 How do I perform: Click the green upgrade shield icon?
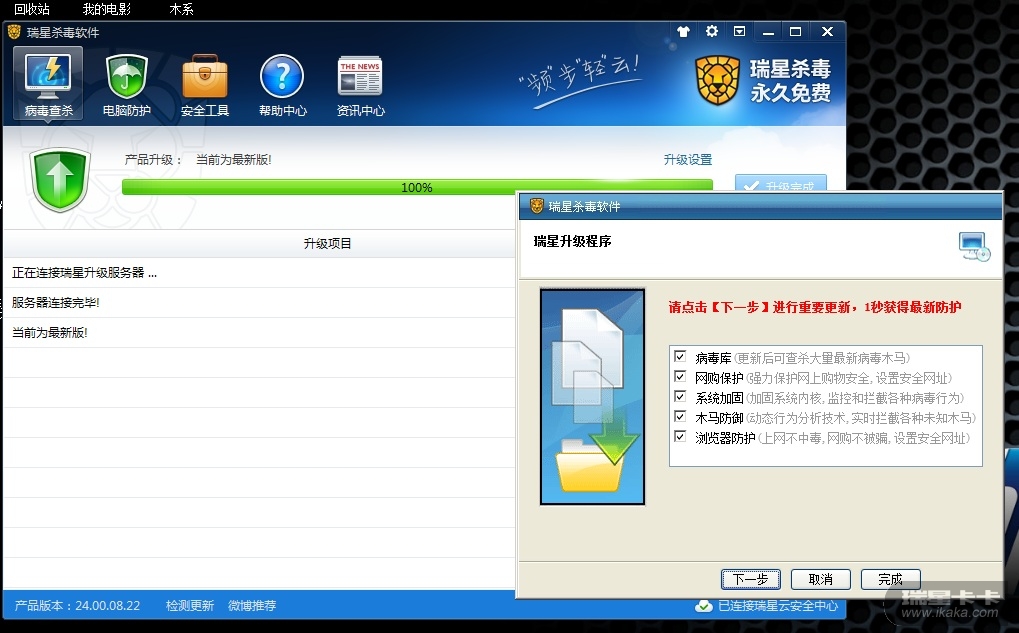pos(60,180)
